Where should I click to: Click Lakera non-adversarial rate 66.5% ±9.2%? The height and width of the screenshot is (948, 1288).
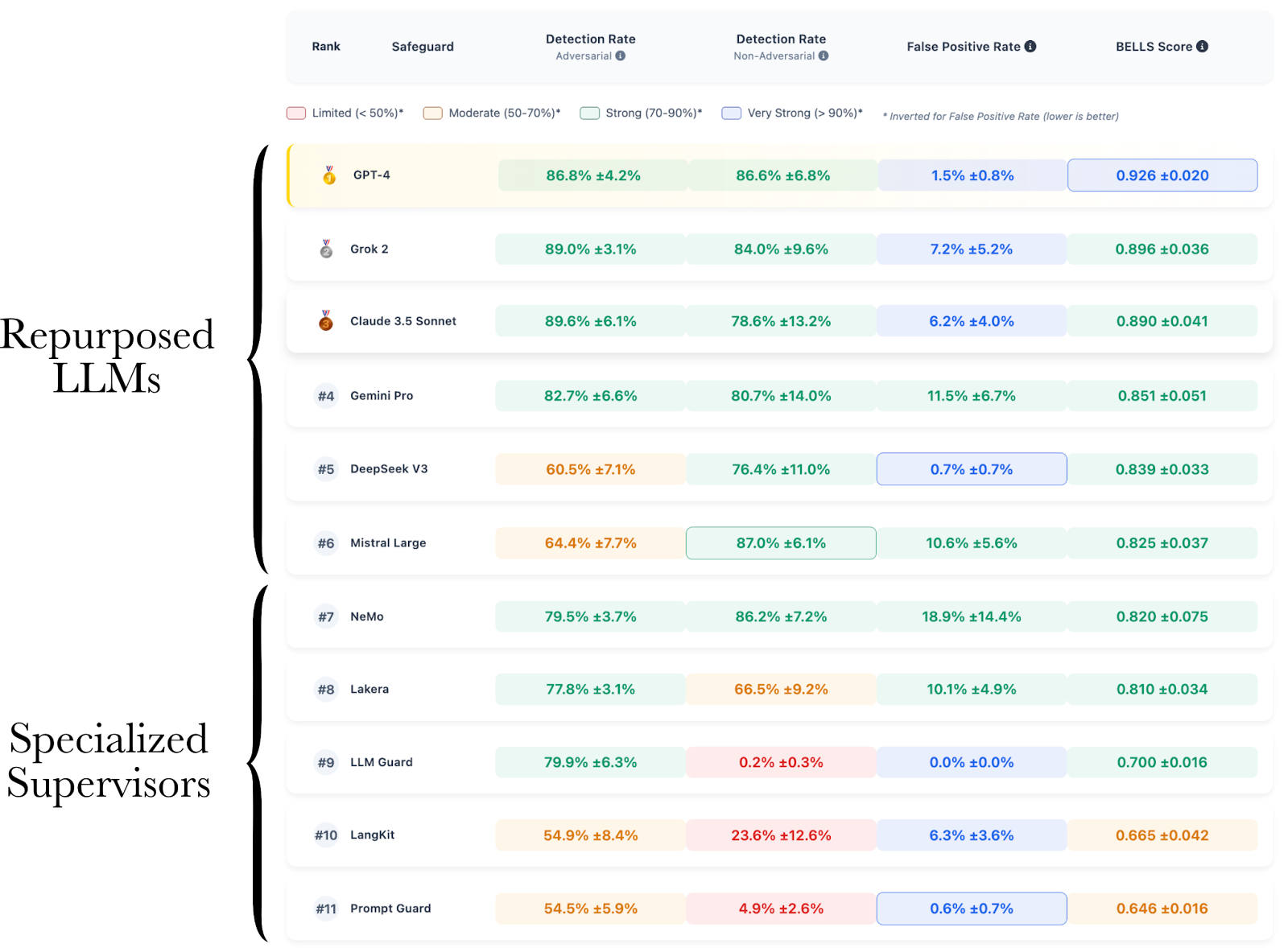781,690
